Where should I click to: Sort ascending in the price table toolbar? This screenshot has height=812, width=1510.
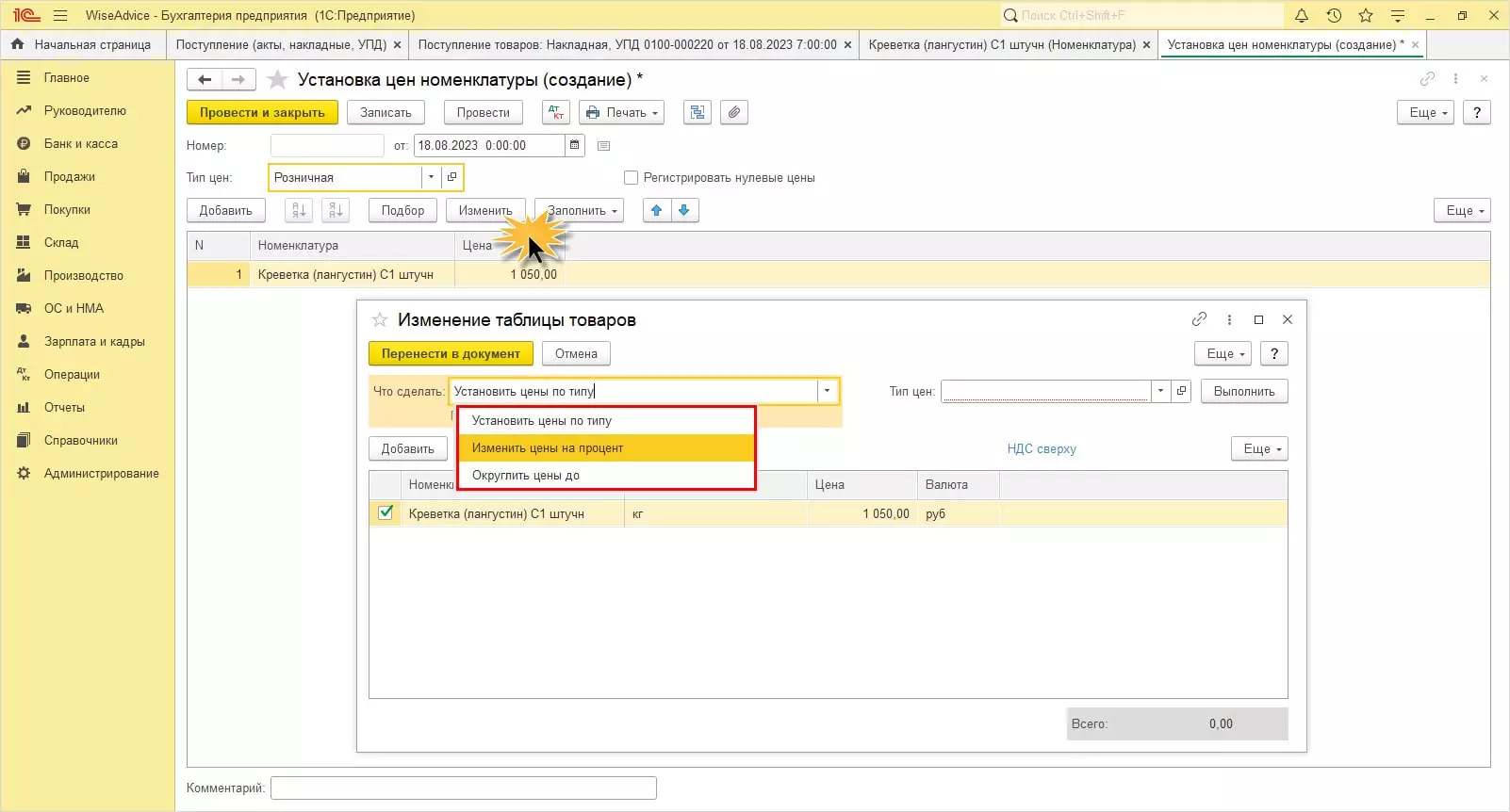(x=299, y=210)
